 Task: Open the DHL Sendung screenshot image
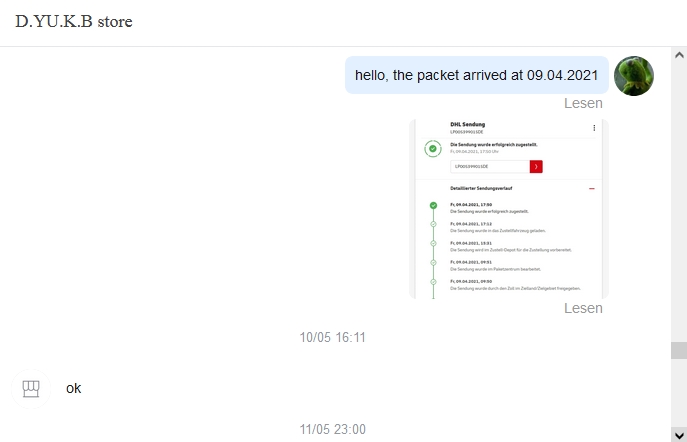[x=509, y=209]
